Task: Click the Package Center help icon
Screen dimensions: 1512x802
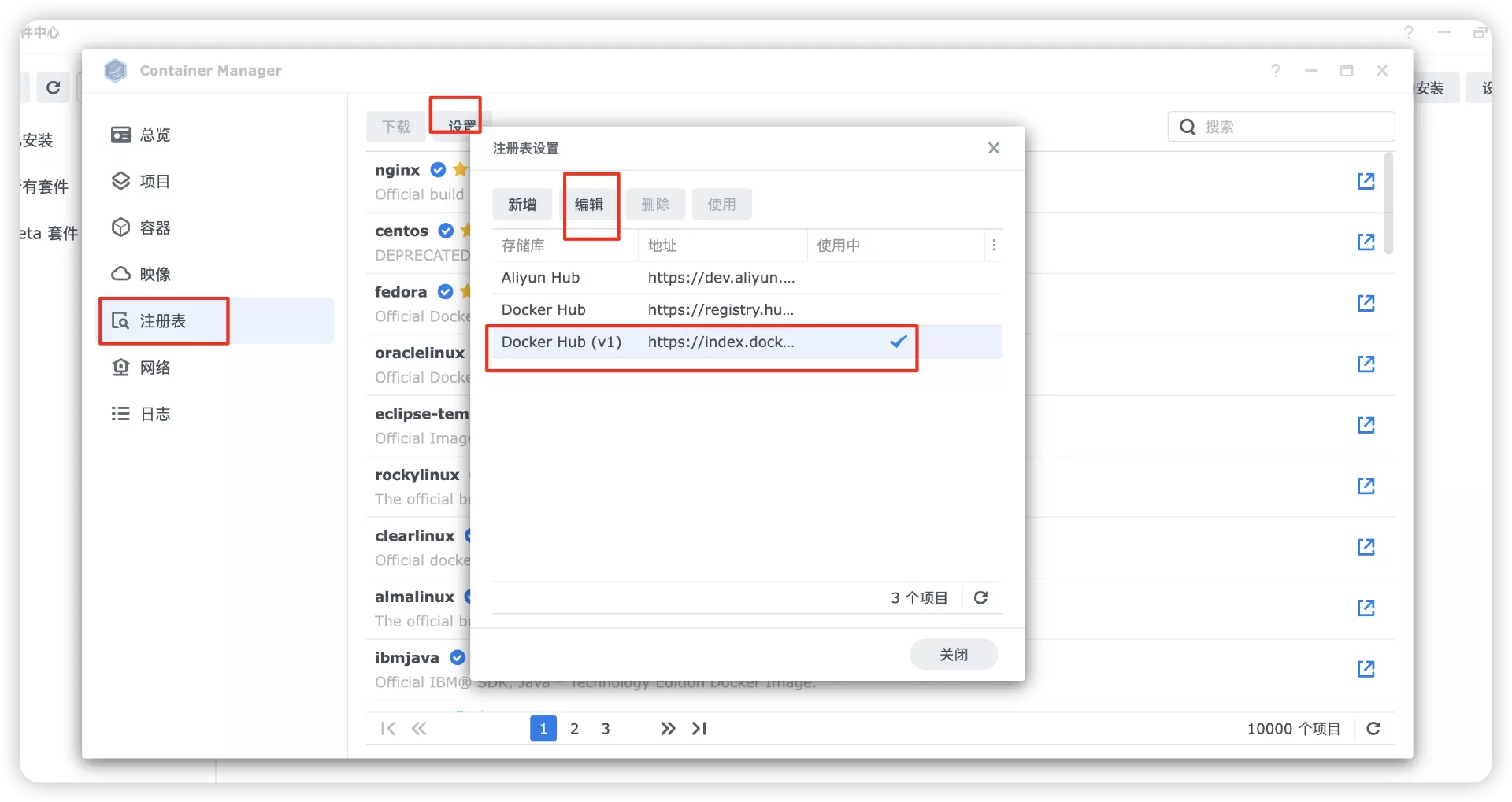Action: pyautogui.click(x=1409, y=32)
